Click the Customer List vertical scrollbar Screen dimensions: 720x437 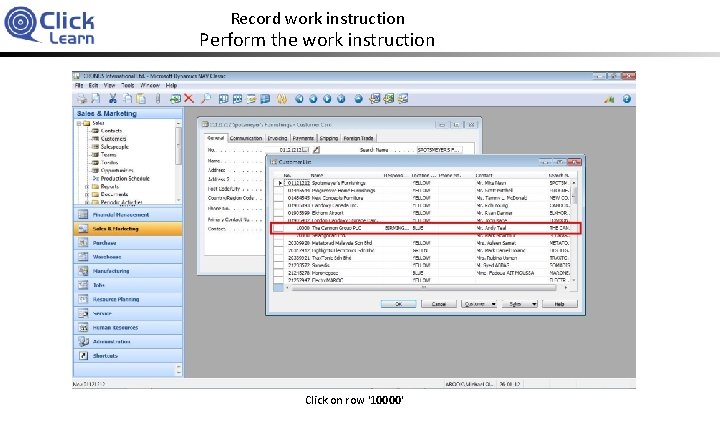[574, 230]
